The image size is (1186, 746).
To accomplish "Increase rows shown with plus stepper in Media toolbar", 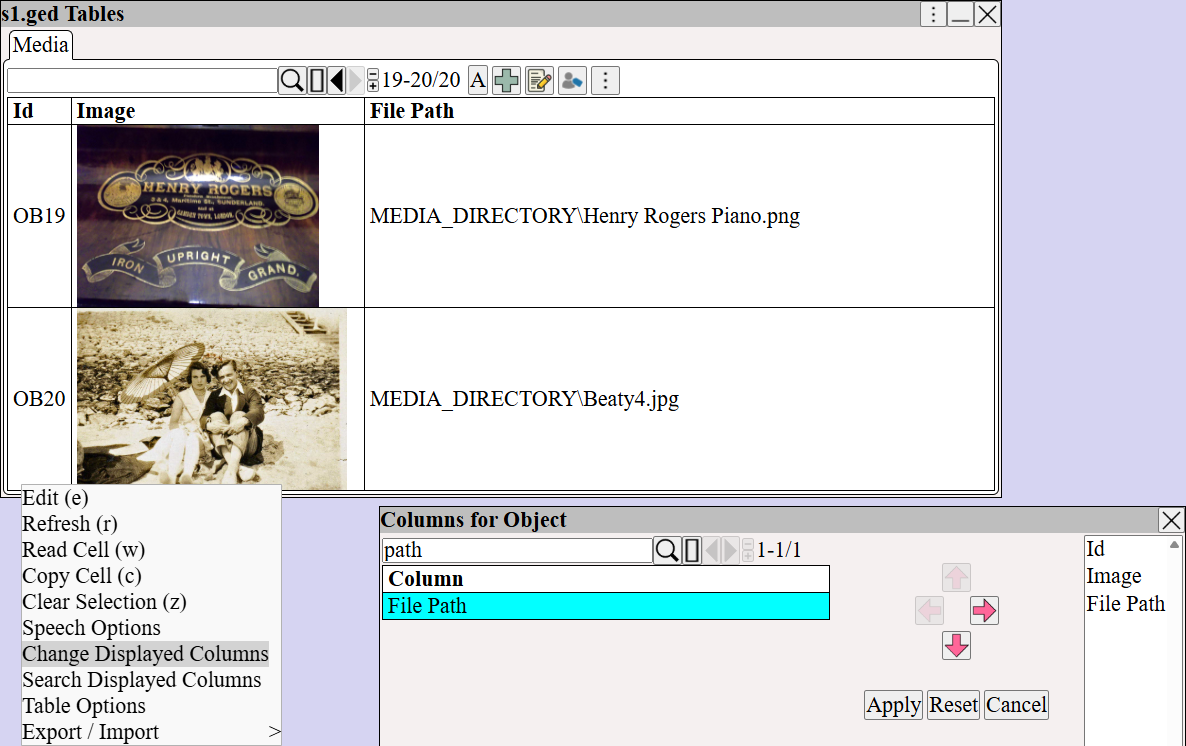I will click(372, 85).
